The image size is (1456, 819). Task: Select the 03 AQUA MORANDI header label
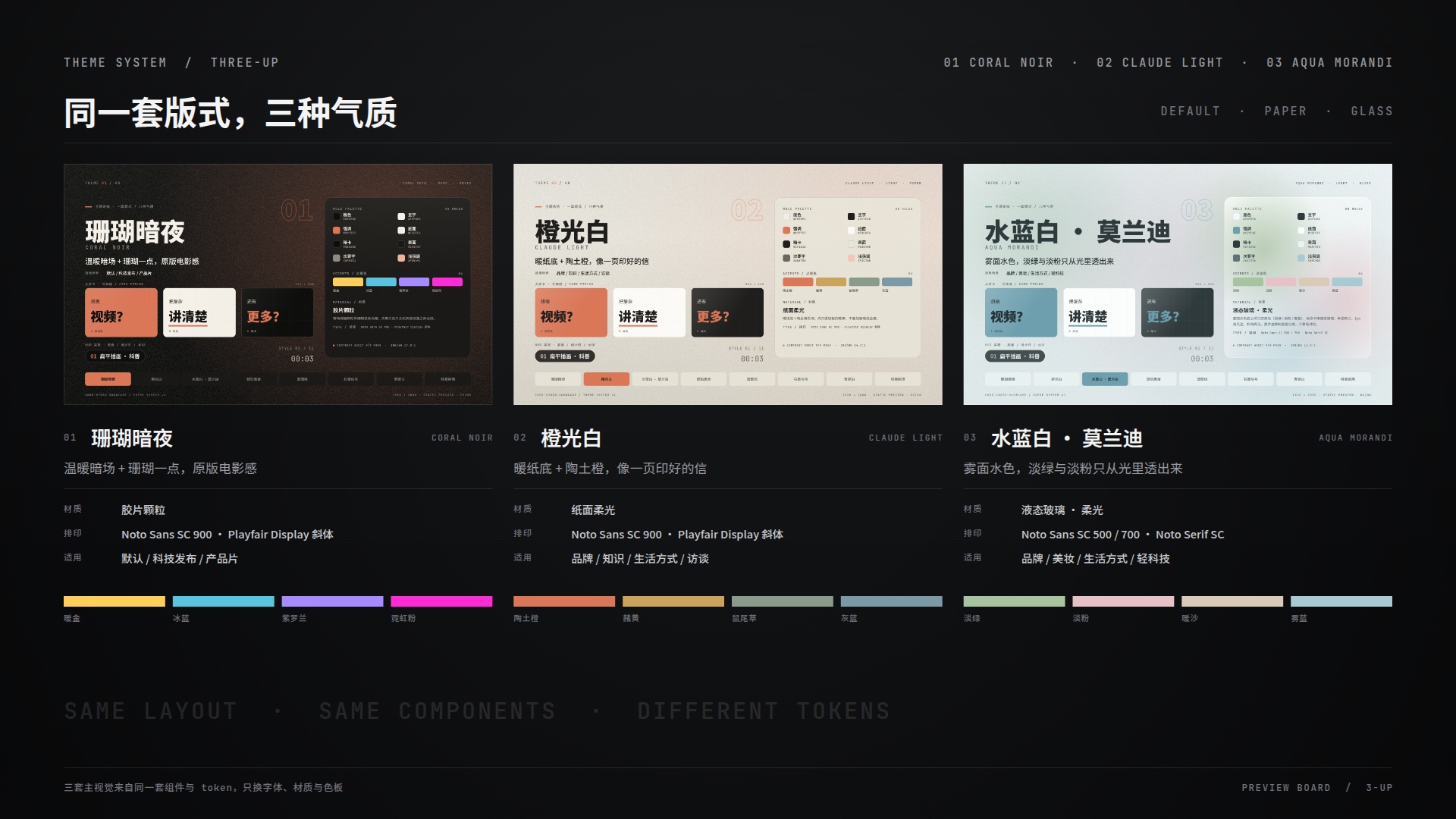click(x=1329, y=62)
